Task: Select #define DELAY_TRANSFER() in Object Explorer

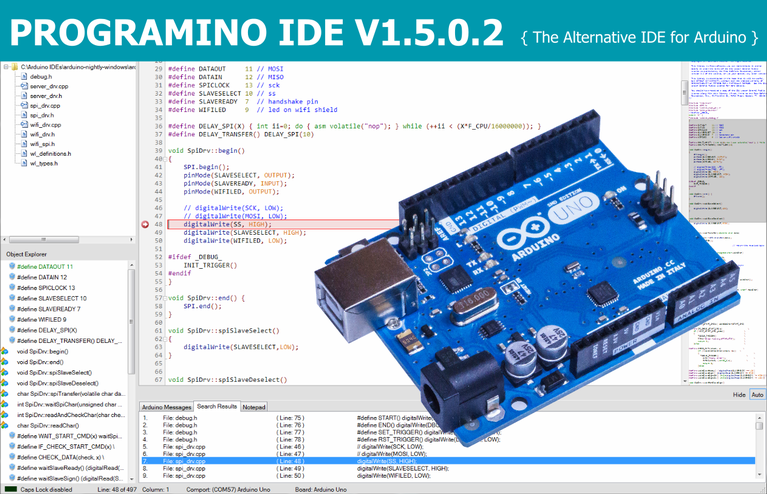Action: pos(69,341)
